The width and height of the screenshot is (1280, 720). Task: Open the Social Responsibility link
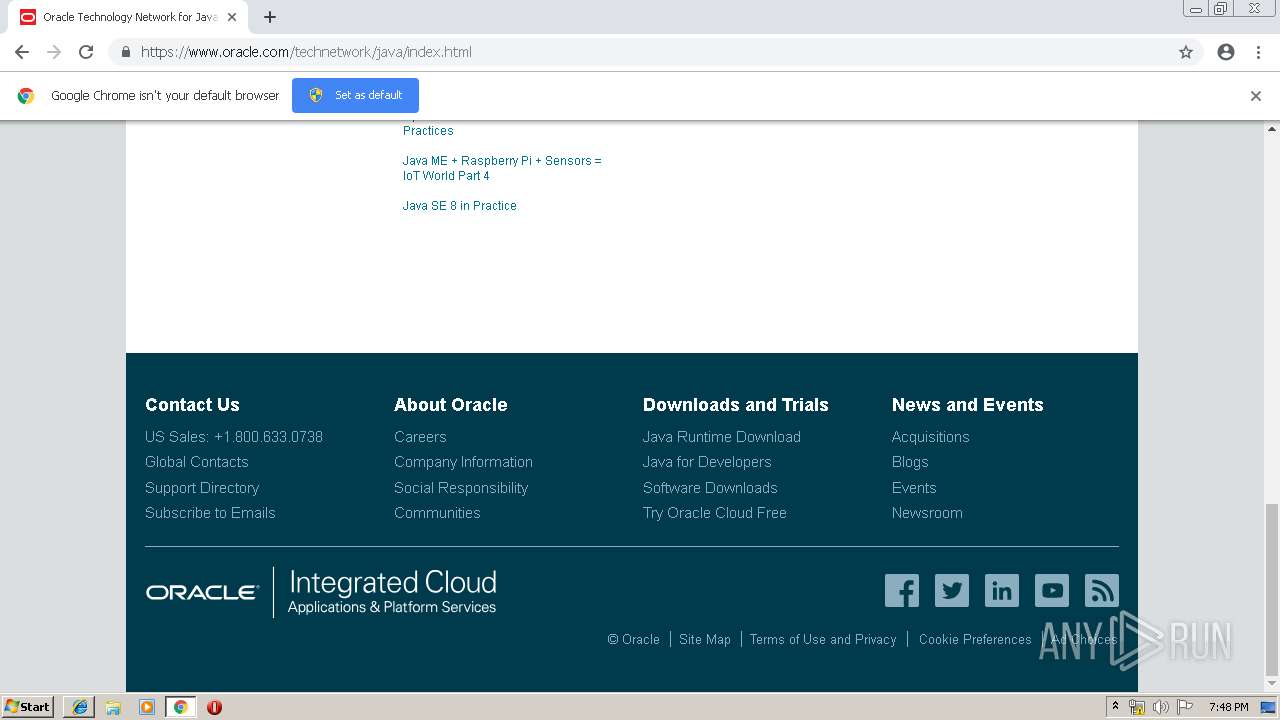(x=461, y=488)
